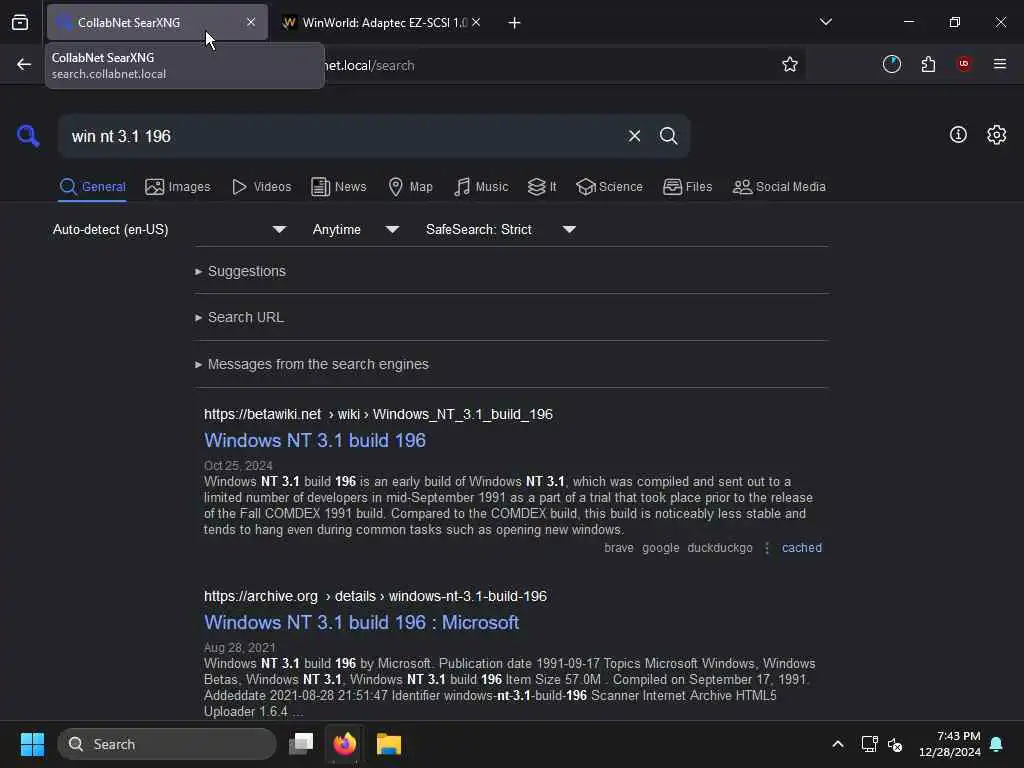The width and height of the screenshot is (1024, 768).
Task: Click the muted volume tray icon
Action: tap(895, 744)
